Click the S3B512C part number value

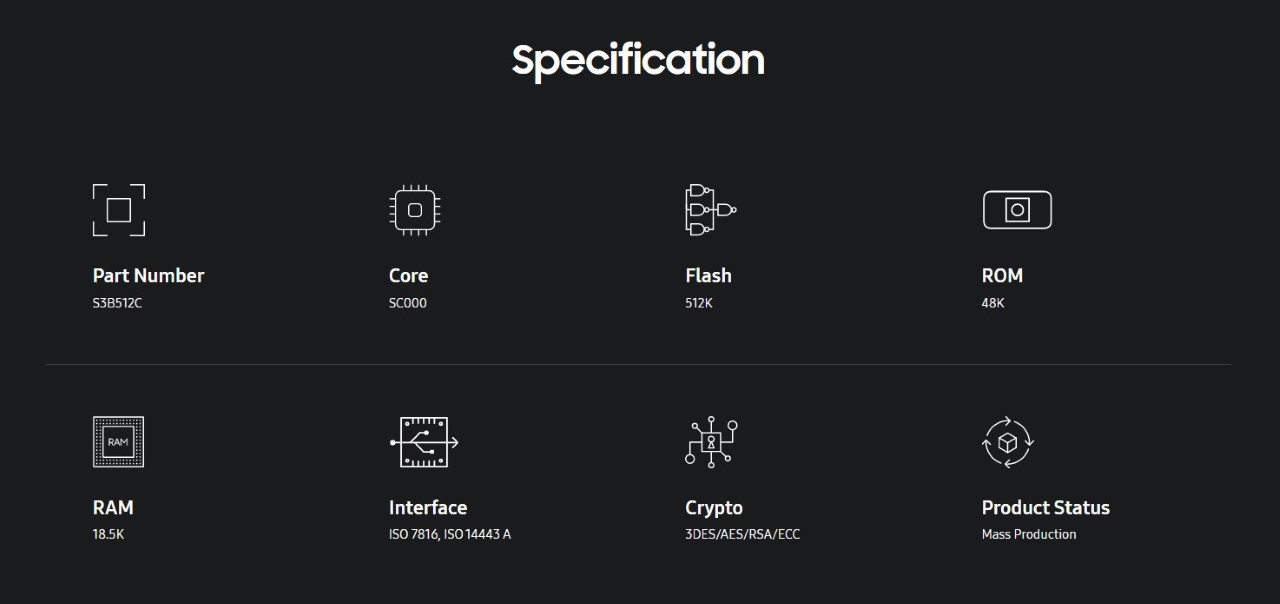click(117, 303)
